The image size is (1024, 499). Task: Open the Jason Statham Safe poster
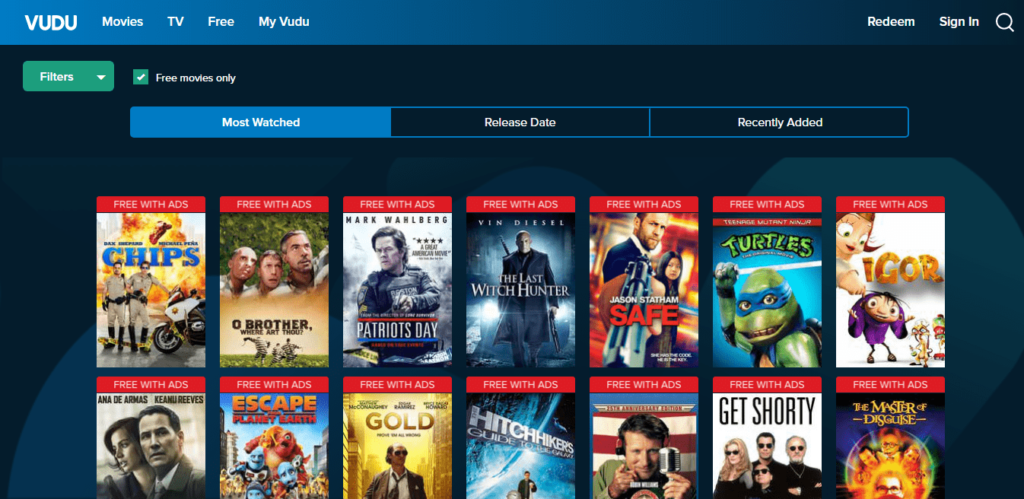(644, 289)
